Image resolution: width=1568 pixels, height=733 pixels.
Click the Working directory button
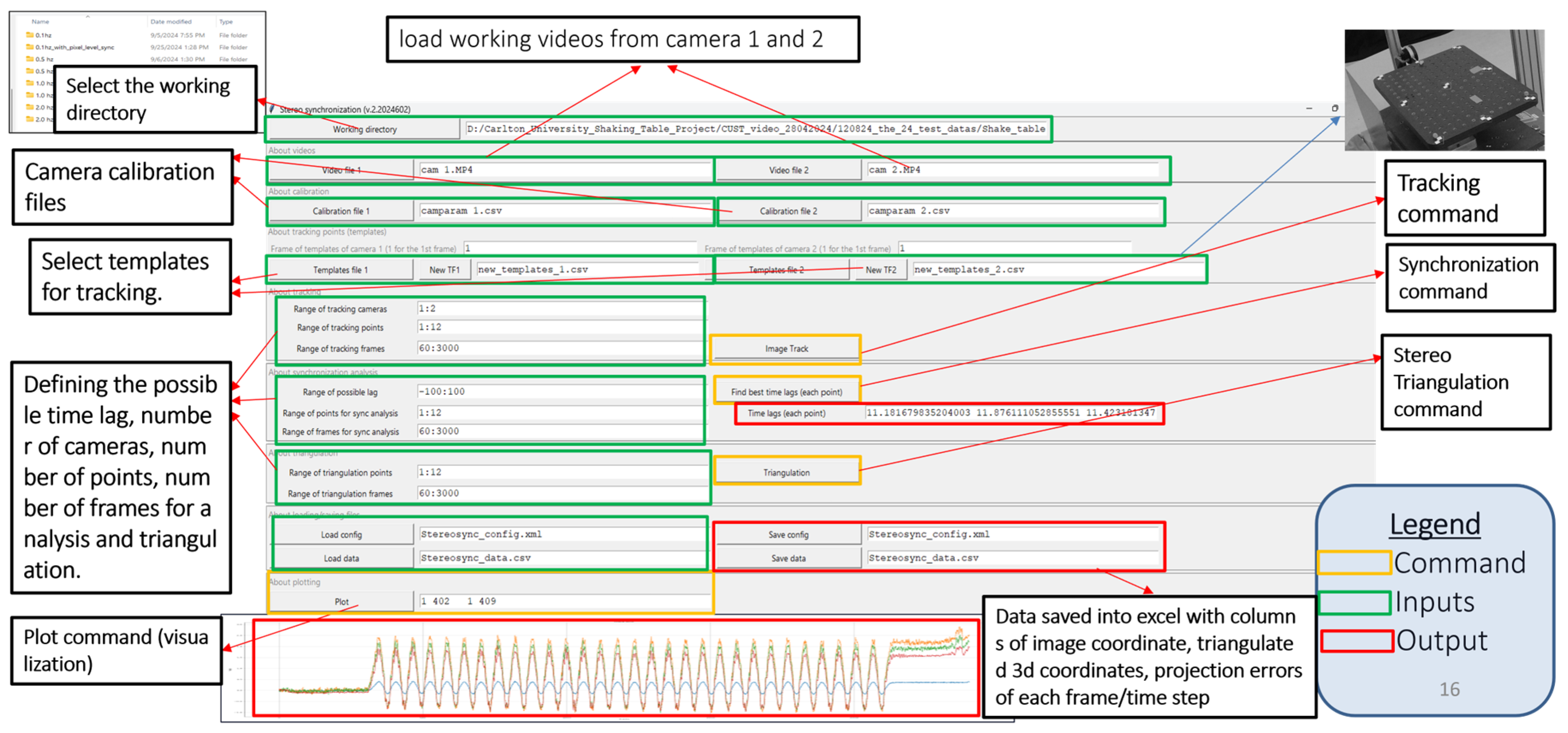364,129
